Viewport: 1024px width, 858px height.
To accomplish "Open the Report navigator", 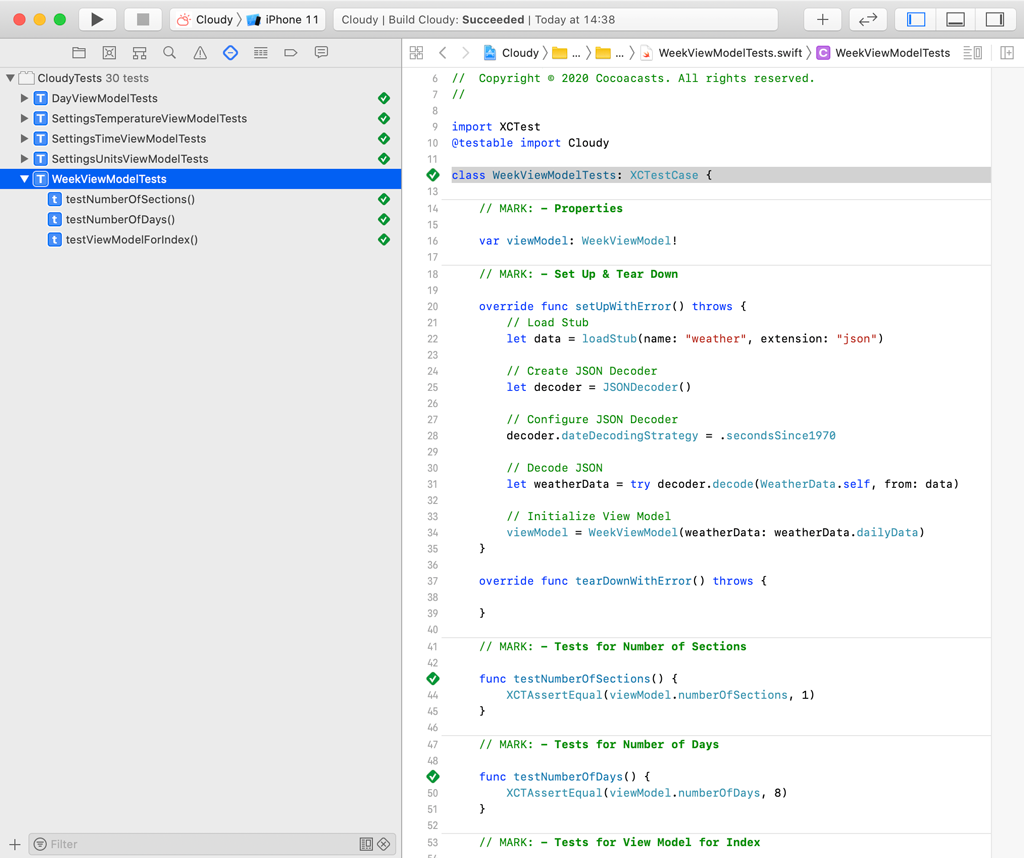I will [x=319, y=52].
